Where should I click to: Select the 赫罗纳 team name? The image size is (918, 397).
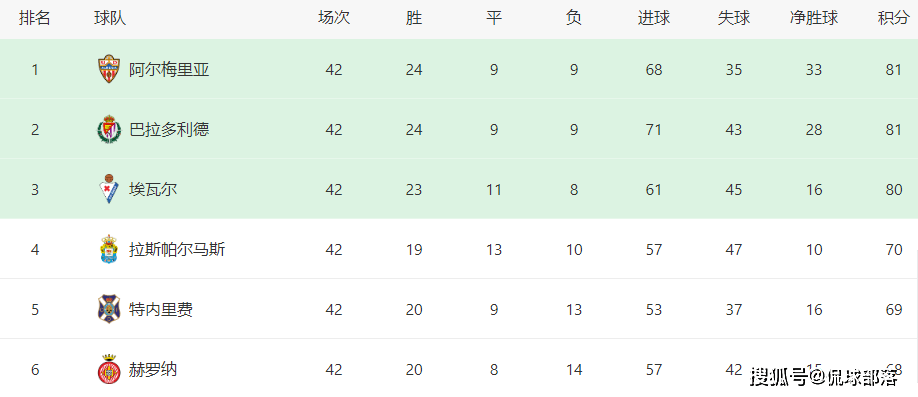[153, 369]
